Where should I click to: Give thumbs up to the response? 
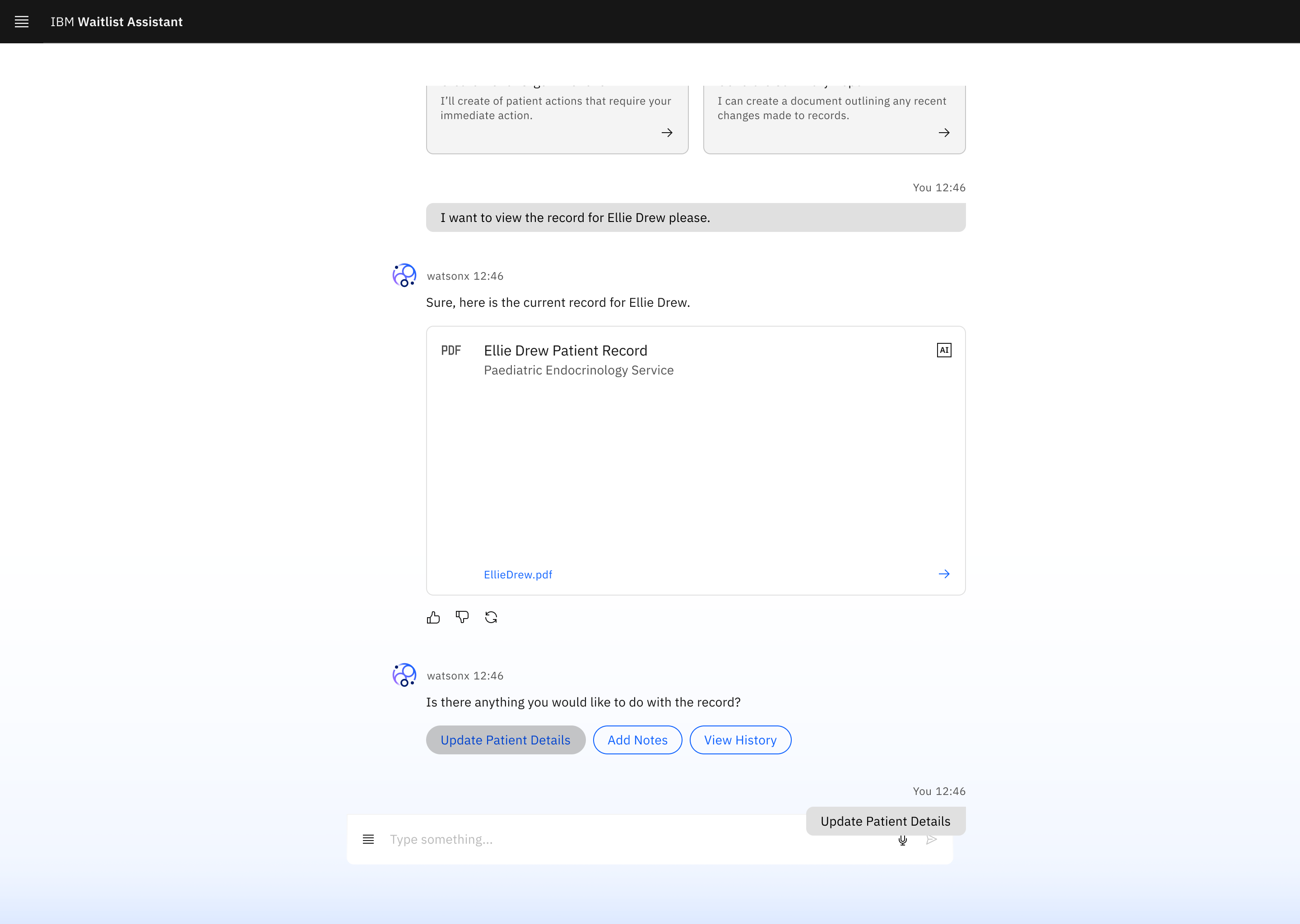coord(433,617)
